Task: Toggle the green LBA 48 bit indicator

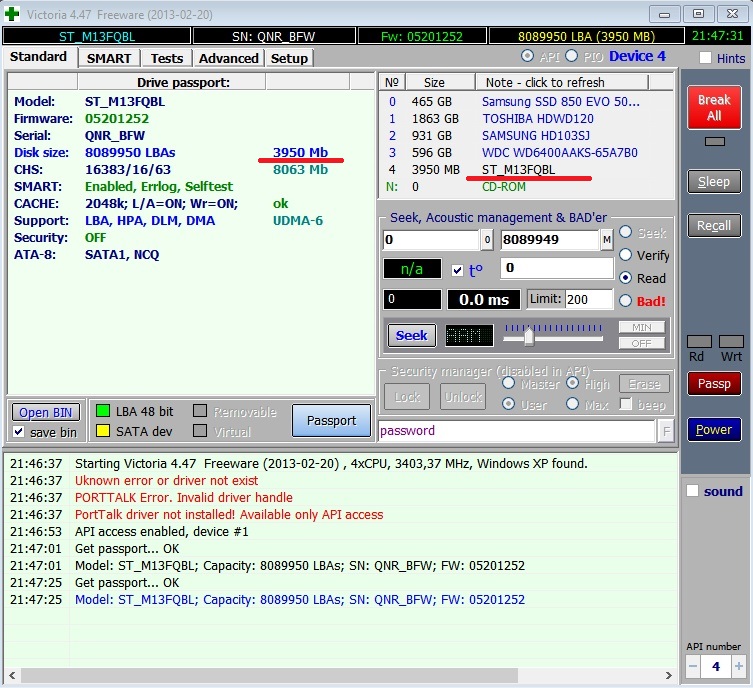Action: coord(103,411)
